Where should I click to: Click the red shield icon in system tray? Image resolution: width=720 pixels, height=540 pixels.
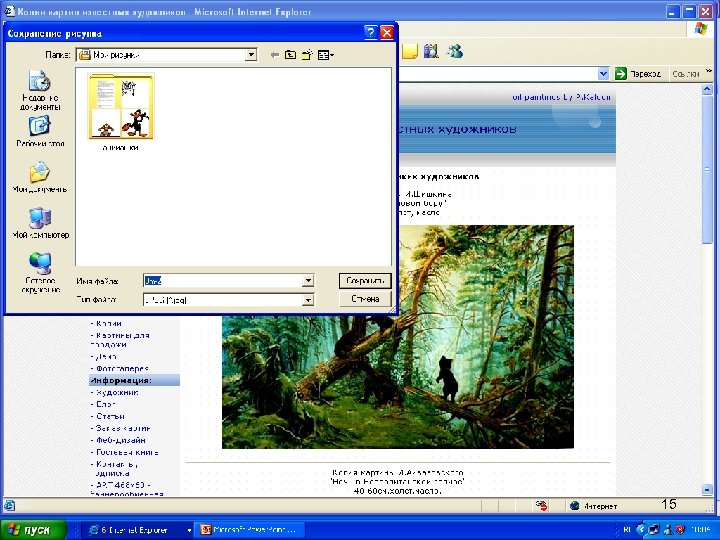coord(680,530)
